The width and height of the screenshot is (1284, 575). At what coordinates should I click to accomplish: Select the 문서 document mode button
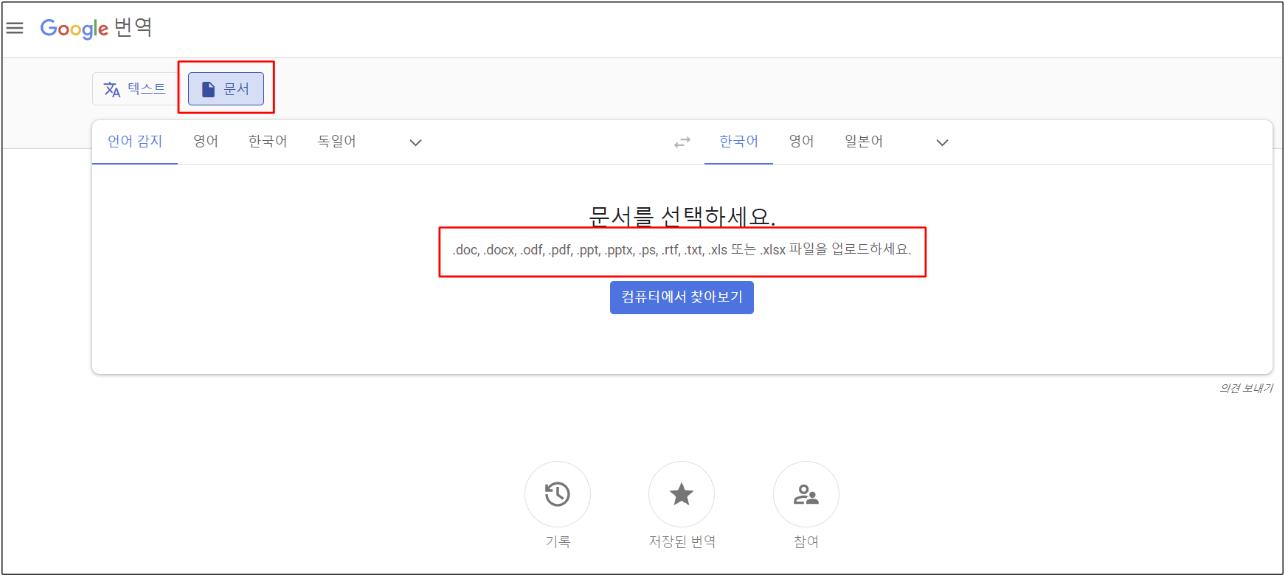[226, 89]
